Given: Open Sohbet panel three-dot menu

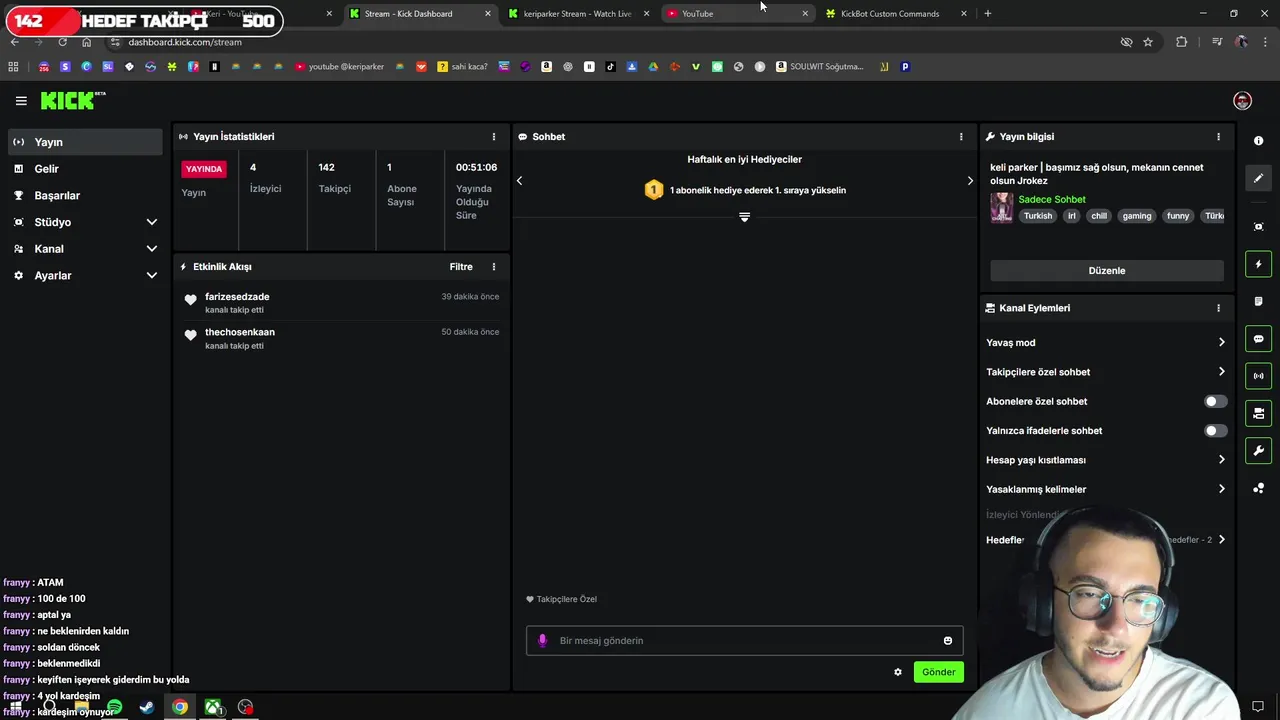Looking at the screenshot, I should click(x=961, y=137).
